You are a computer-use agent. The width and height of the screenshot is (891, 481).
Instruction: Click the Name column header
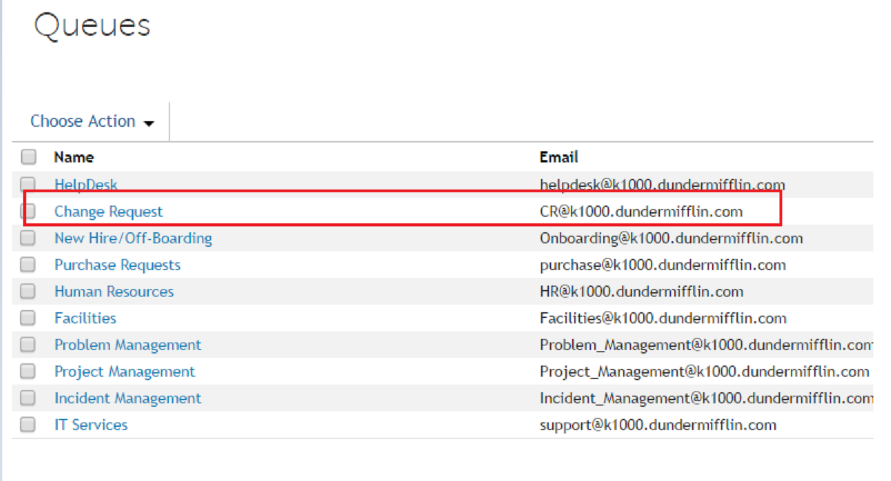(74, 157)
